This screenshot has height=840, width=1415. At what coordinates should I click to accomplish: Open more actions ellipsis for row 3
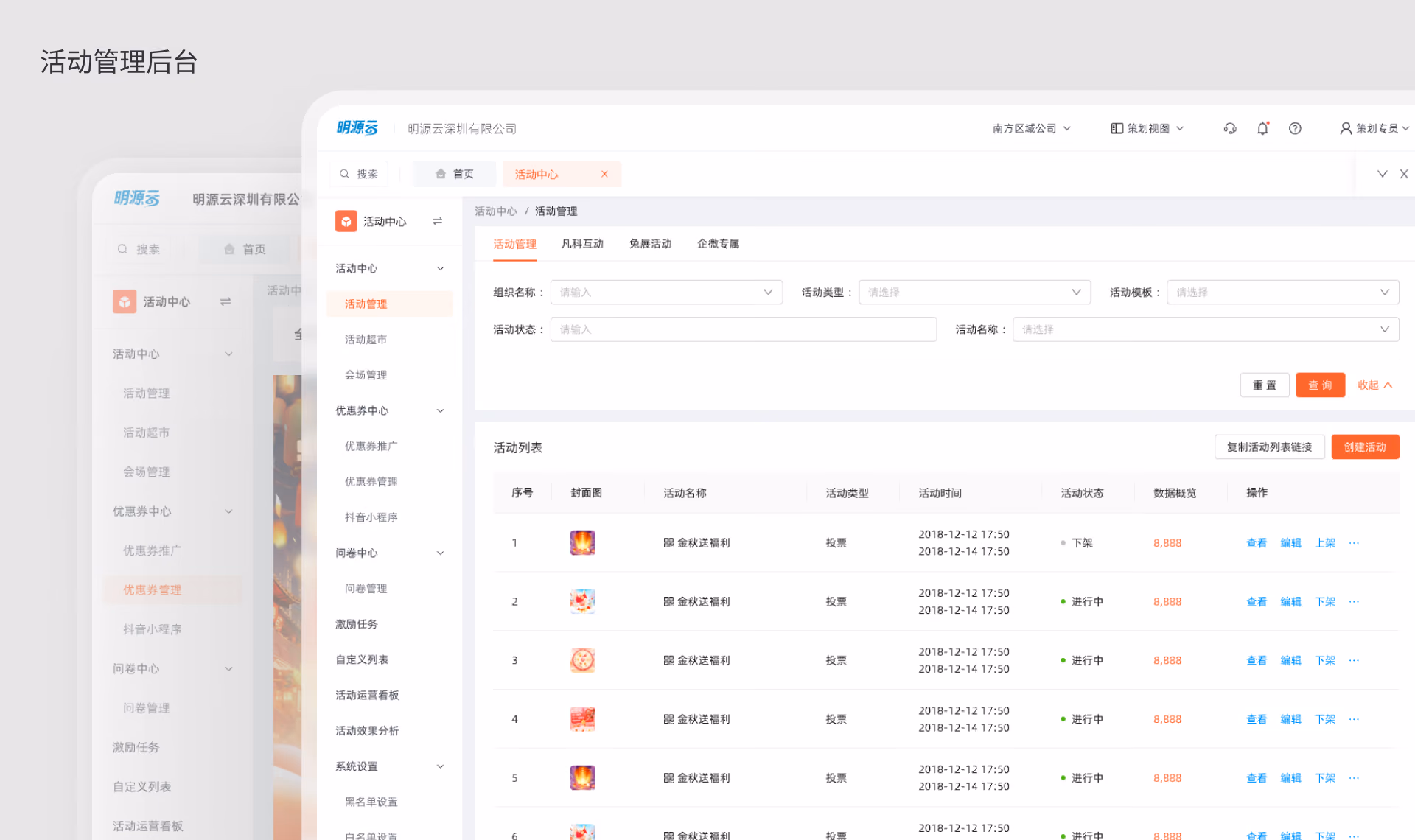1354,660
